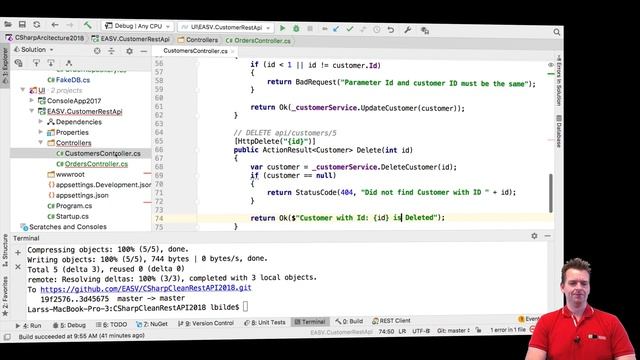Collapse the EASV.CustomerRestApi project node

32,111
